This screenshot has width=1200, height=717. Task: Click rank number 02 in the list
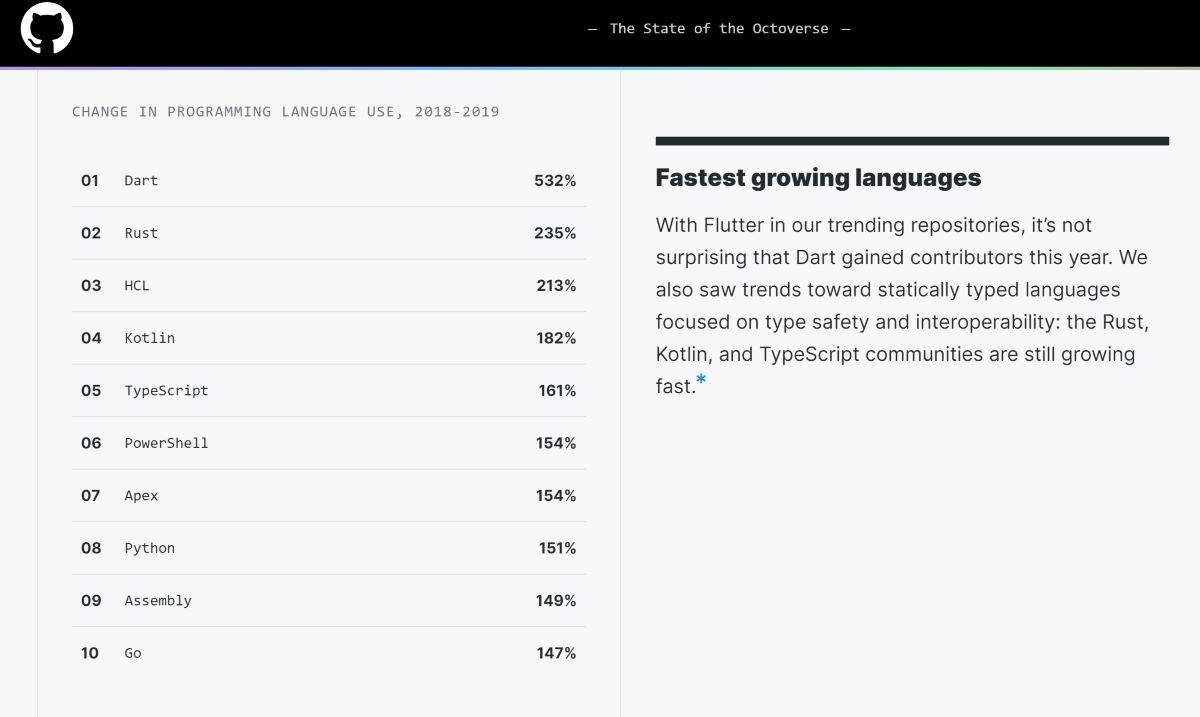[x=91, y=233]
